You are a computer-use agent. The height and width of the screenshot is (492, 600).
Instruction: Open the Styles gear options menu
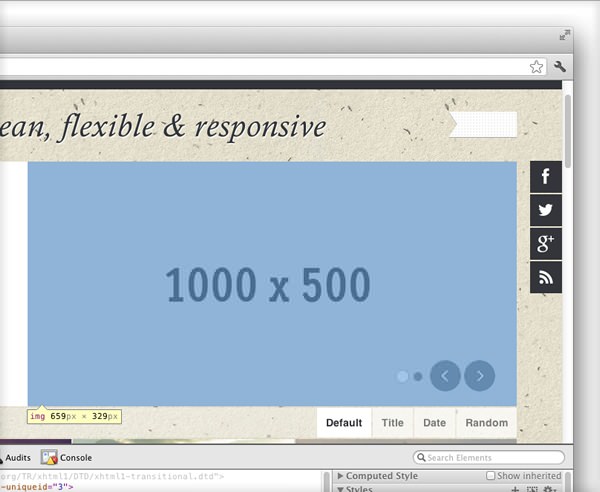tap(549, 489)
